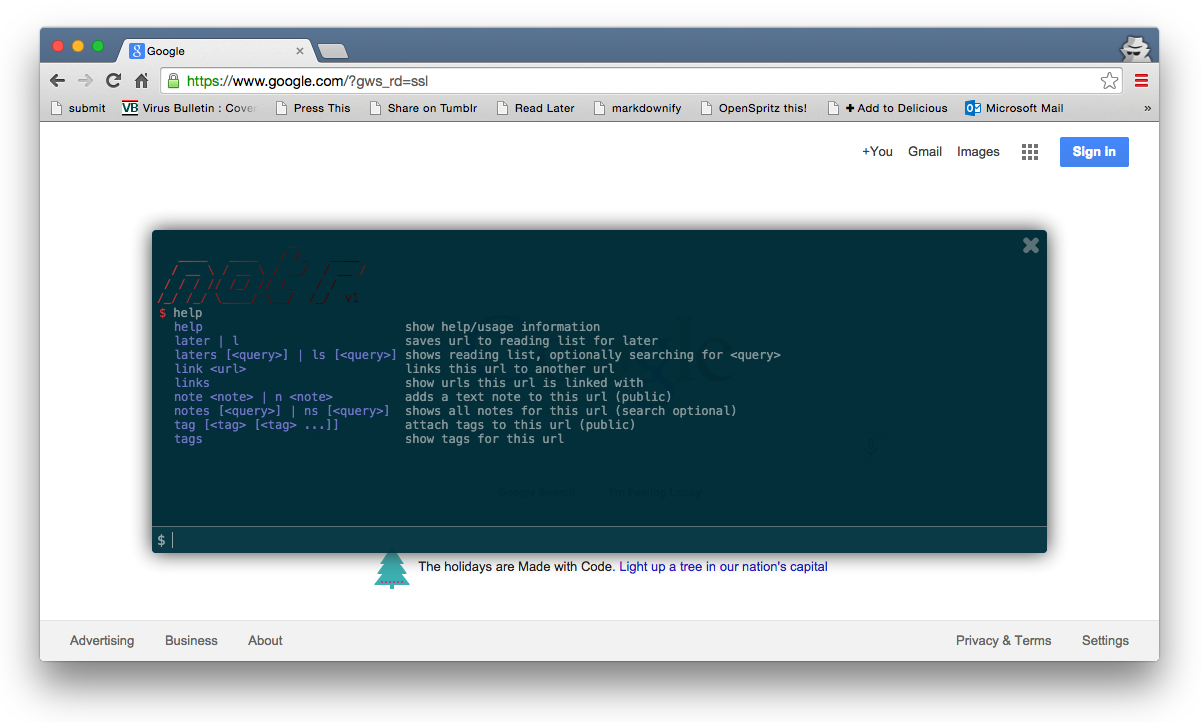Screen dimensions: 1201x722
Task: Click the 'later | l' command text
Action: pyautogui.click(x=207, y=341)
